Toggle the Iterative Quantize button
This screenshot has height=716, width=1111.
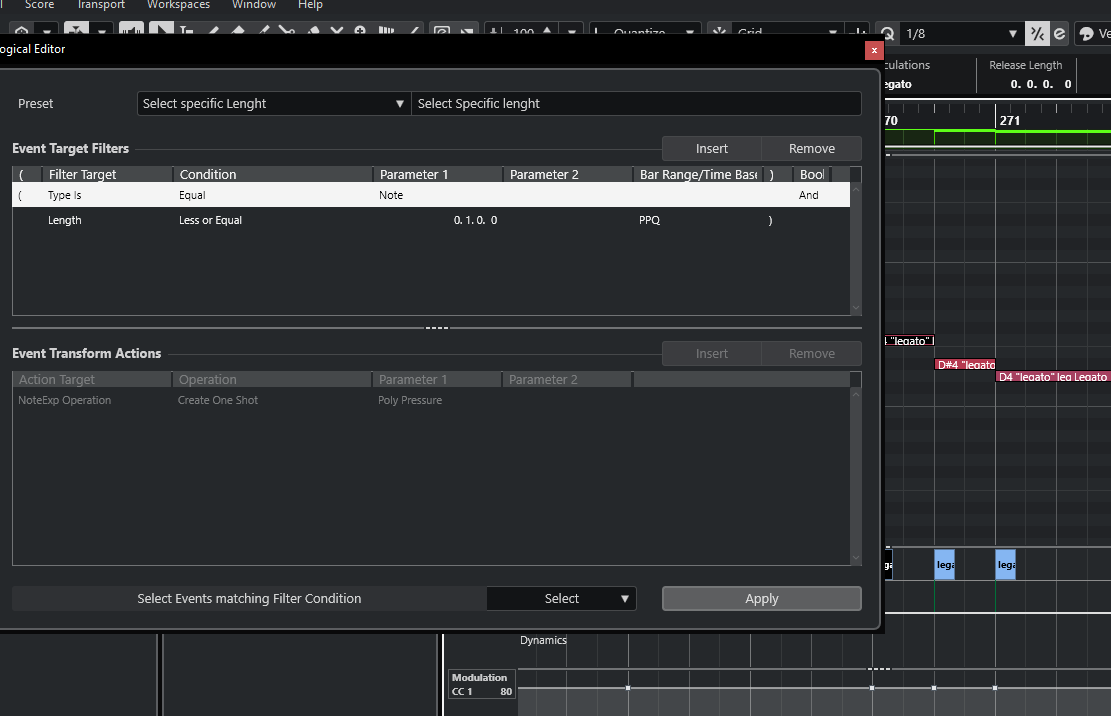coord(1037,33)
